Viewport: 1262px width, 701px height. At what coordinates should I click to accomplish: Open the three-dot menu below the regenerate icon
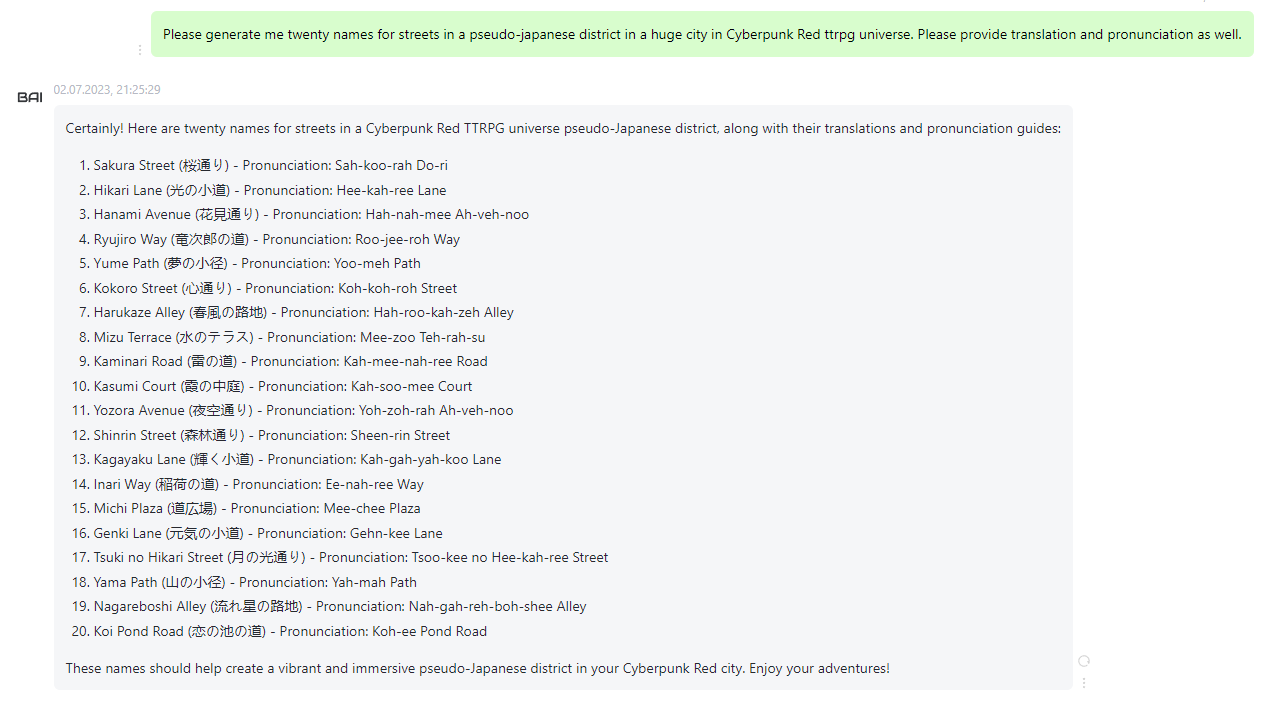(1084, 683)
